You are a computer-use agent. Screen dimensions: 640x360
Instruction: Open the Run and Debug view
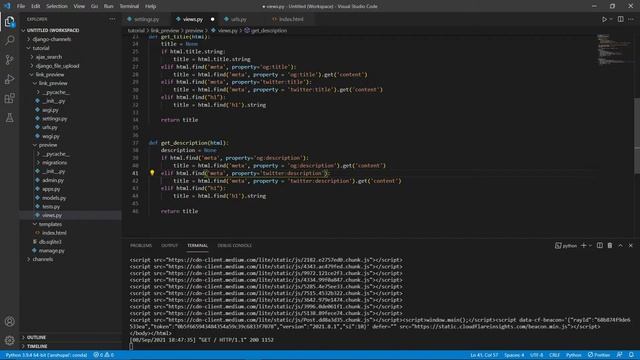click(x=9, y=79)
